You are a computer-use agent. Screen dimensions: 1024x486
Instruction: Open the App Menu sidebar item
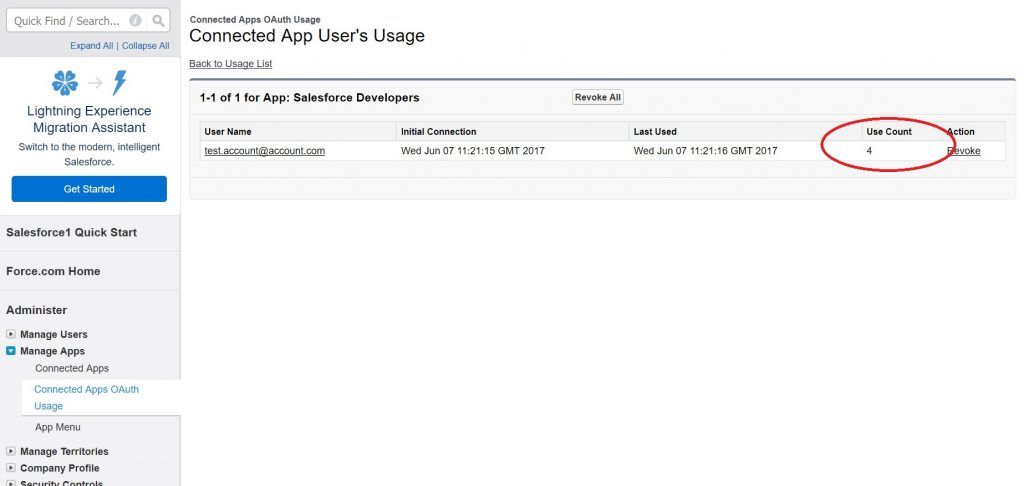click(x=58, y=427)
